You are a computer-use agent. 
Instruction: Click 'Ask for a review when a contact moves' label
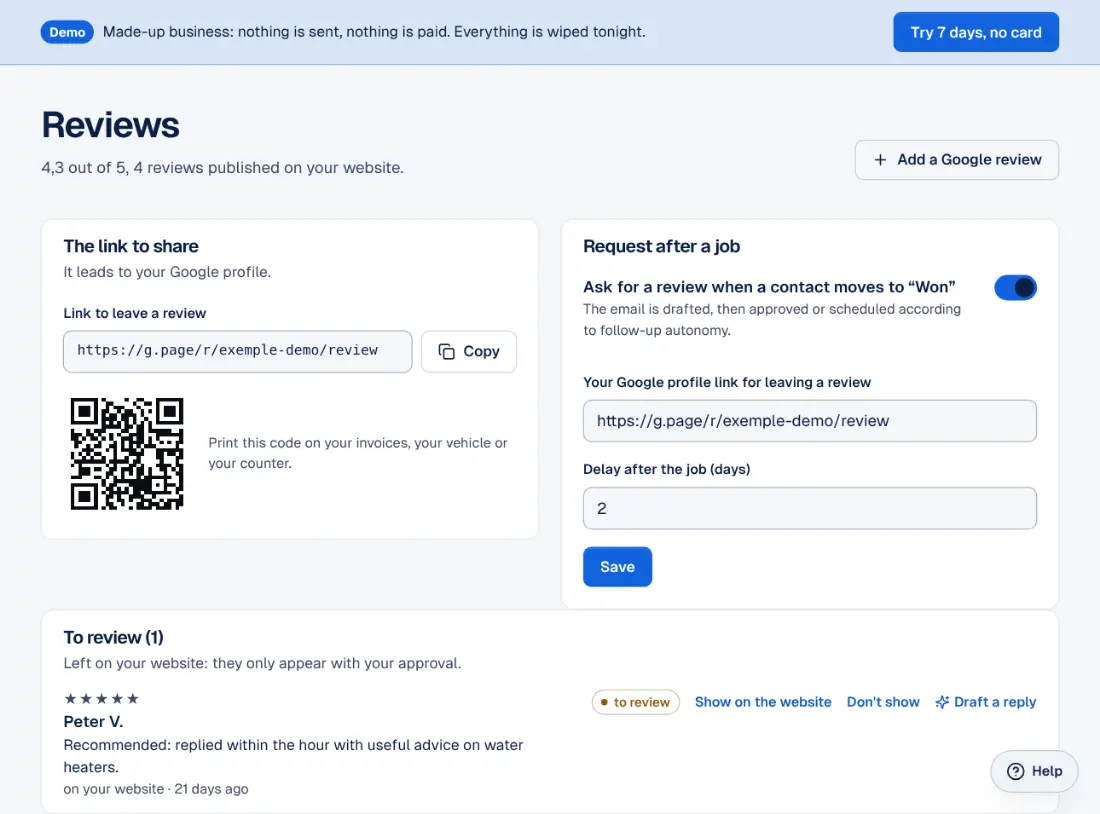pyautogui.click(x=769, y=287)
